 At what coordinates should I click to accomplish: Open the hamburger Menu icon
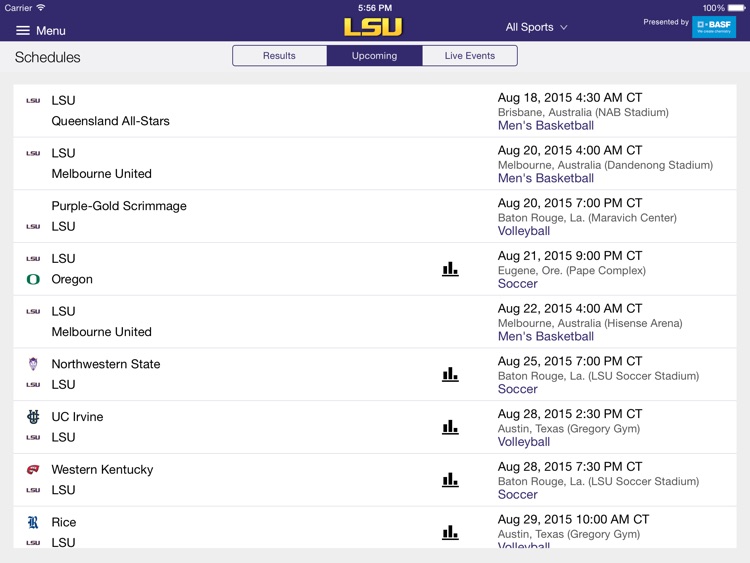(22, 31)
